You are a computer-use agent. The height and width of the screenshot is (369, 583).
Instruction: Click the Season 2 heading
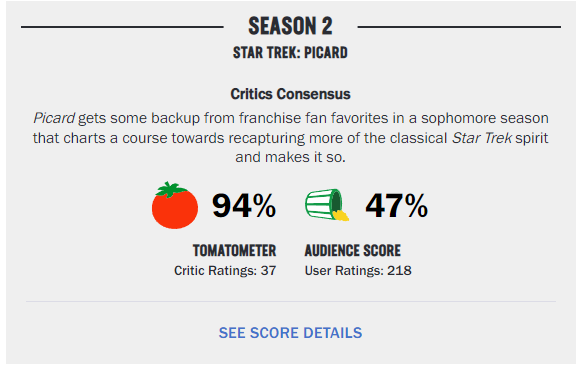pyautogui.click(x=290, y=26)
